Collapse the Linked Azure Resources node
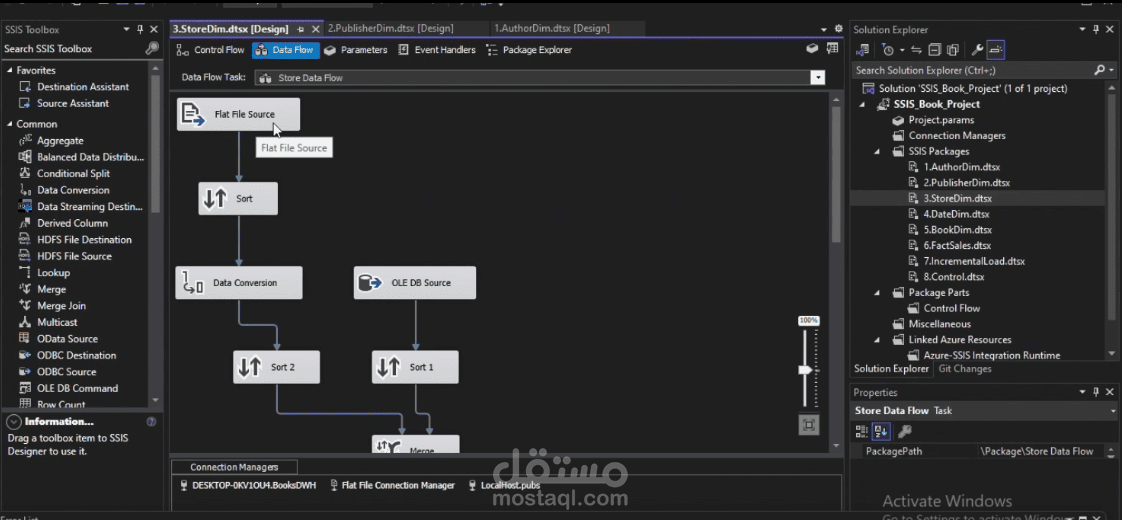This screenshot has width=1122, height=520. [x=878, y=340]
